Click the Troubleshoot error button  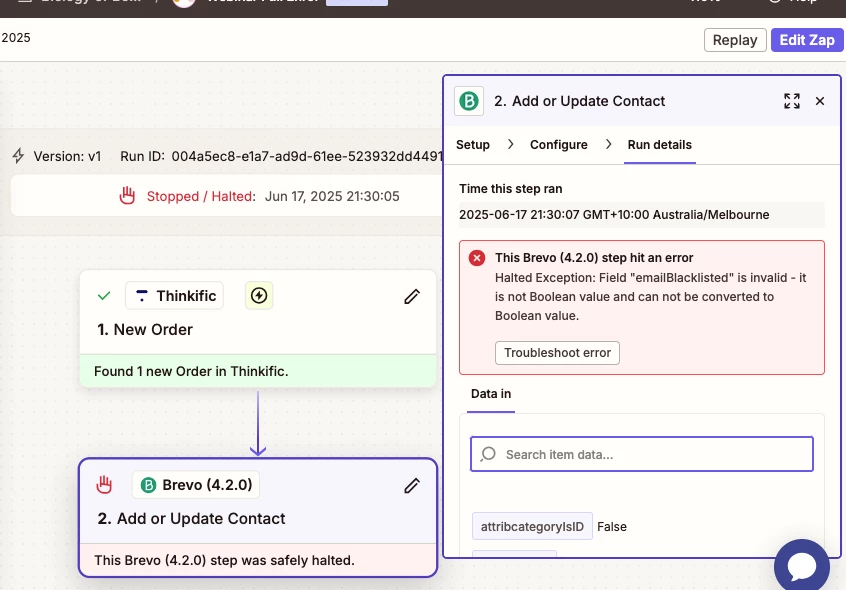557,353
